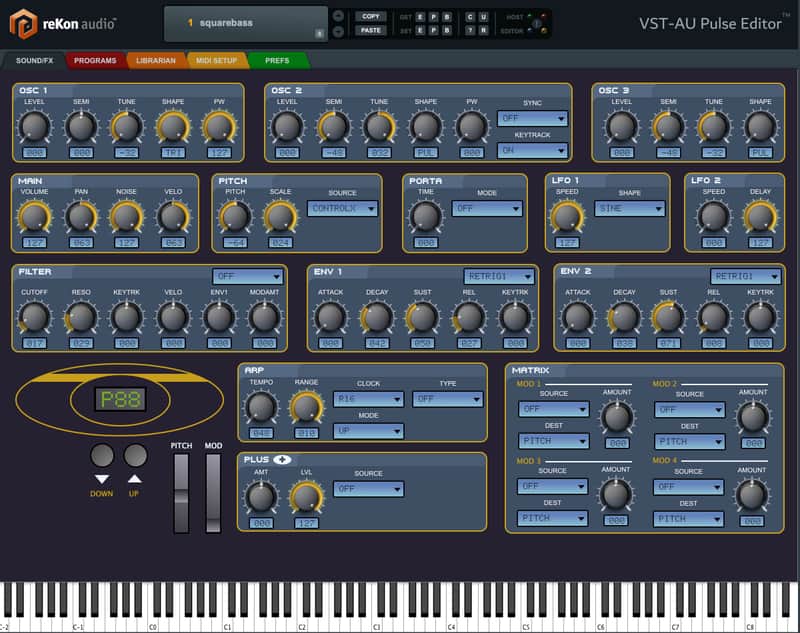Screen dimensions: 800x633
Task: Click the lower round preset step button
Action: (x=338, y=32)
